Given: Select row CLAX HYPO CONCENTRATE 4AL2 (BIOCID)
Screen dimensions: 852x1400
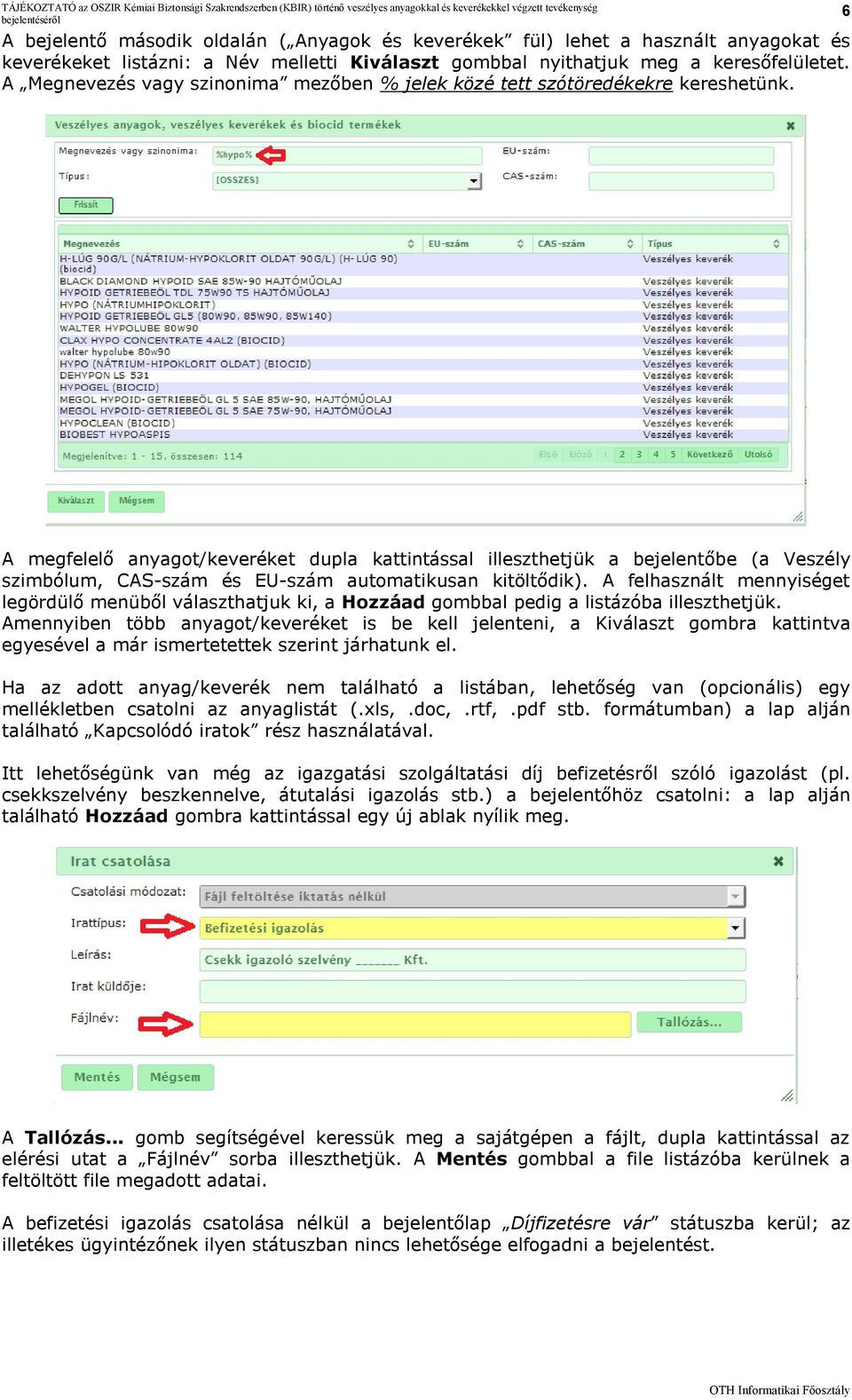Looking at the screenshot, I should 423,341.
